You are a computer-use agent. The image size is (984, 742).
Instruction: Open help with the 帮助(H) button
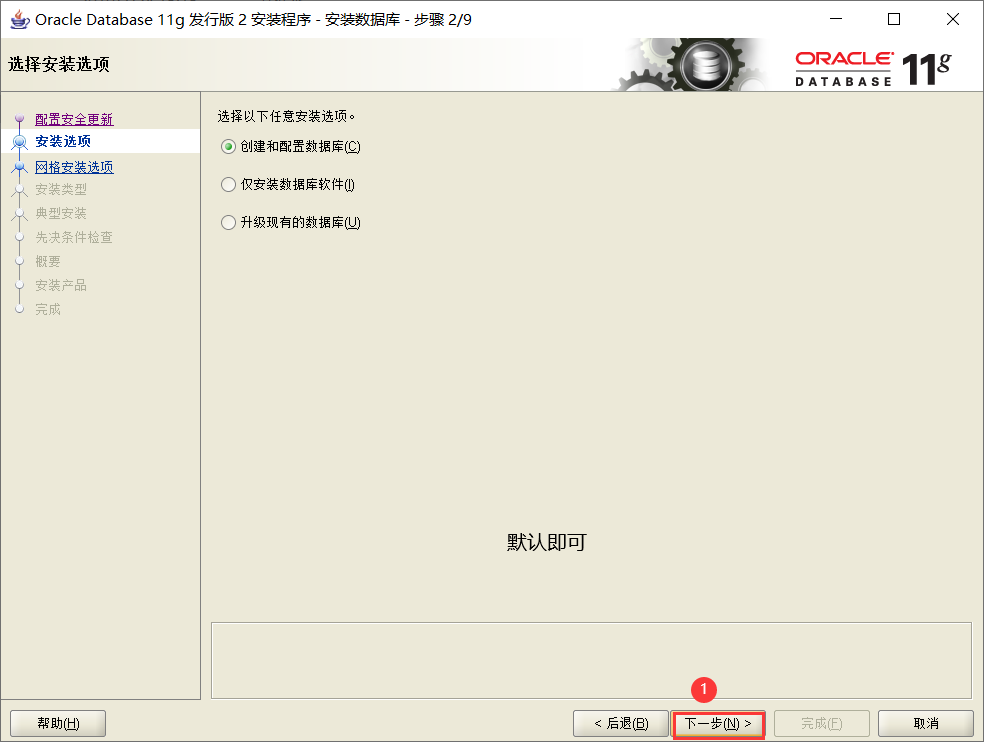[x=58, y=724]
